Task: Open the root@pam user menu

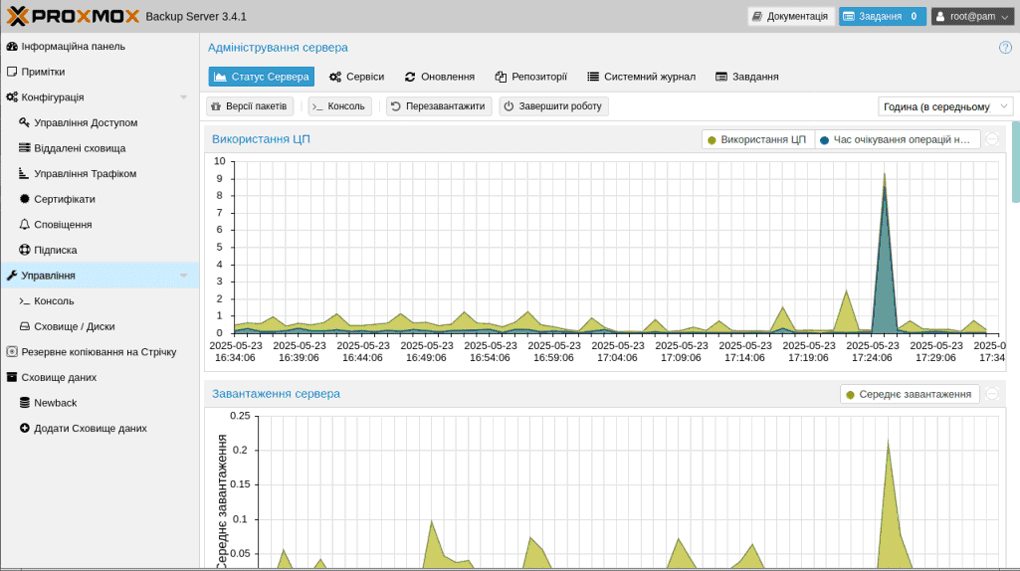Action: 971,16
